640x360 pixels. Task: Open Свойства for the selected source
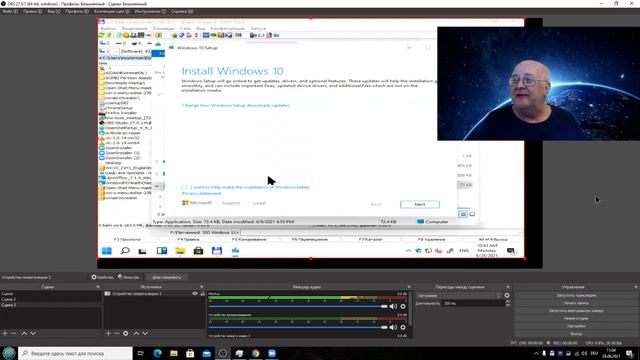102,277
